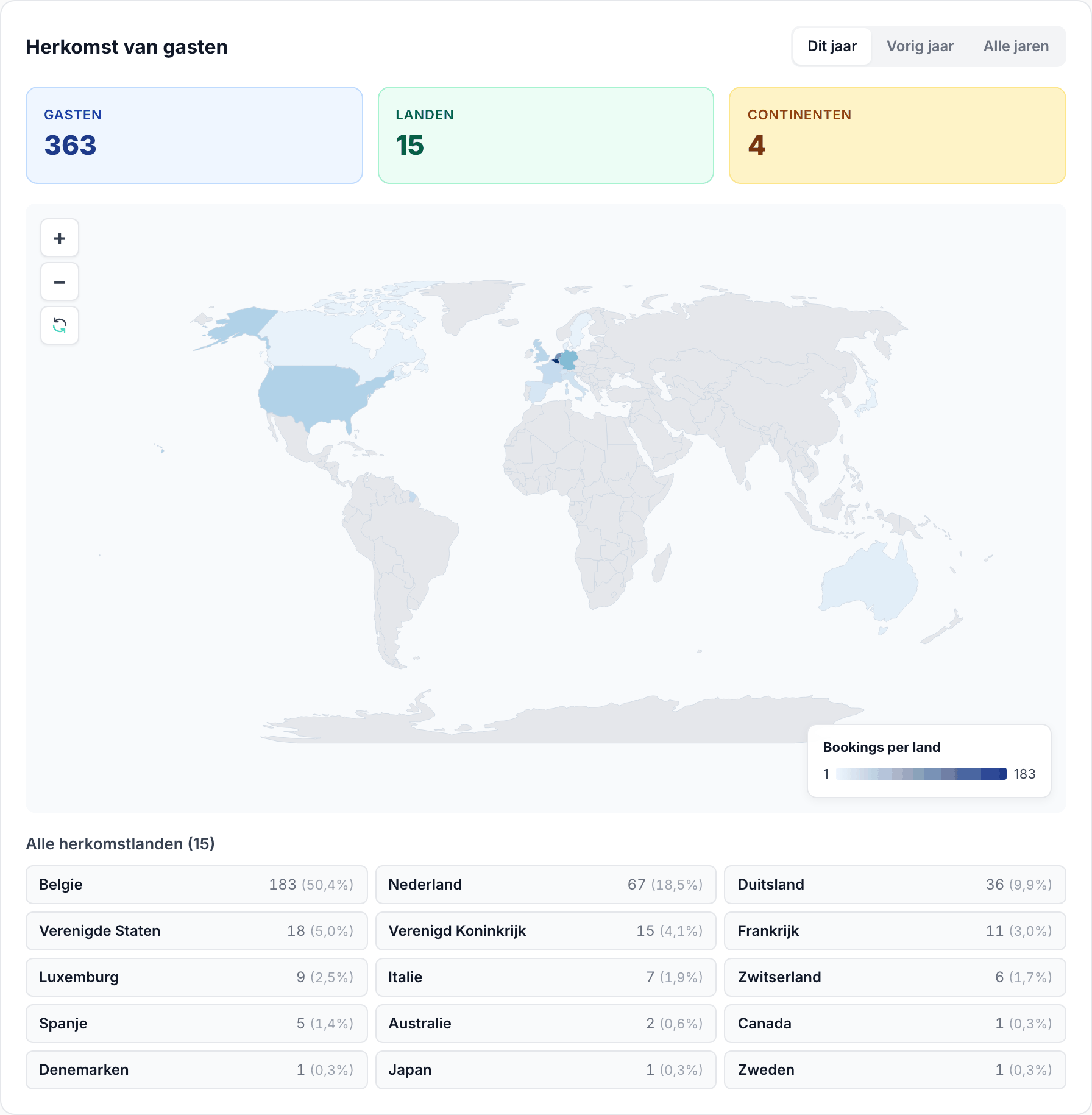Switch to the Vorig jaar tab
This screenshot has height=1115, width=1092.
[920, 46]
